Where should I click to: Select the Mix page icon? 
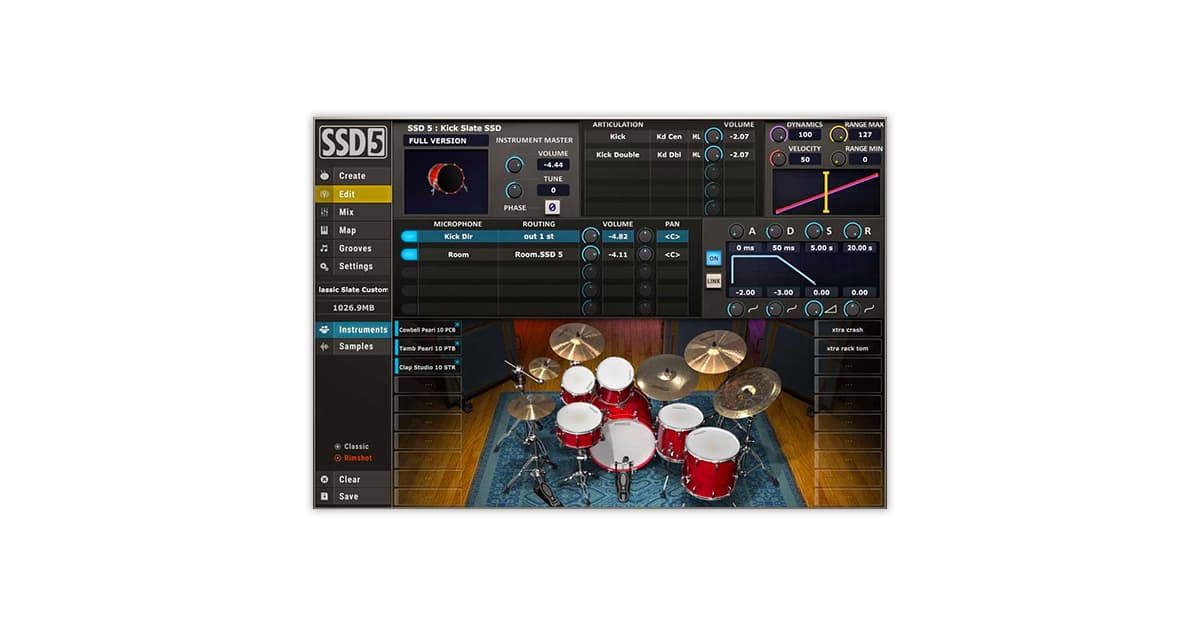point(323,211)
